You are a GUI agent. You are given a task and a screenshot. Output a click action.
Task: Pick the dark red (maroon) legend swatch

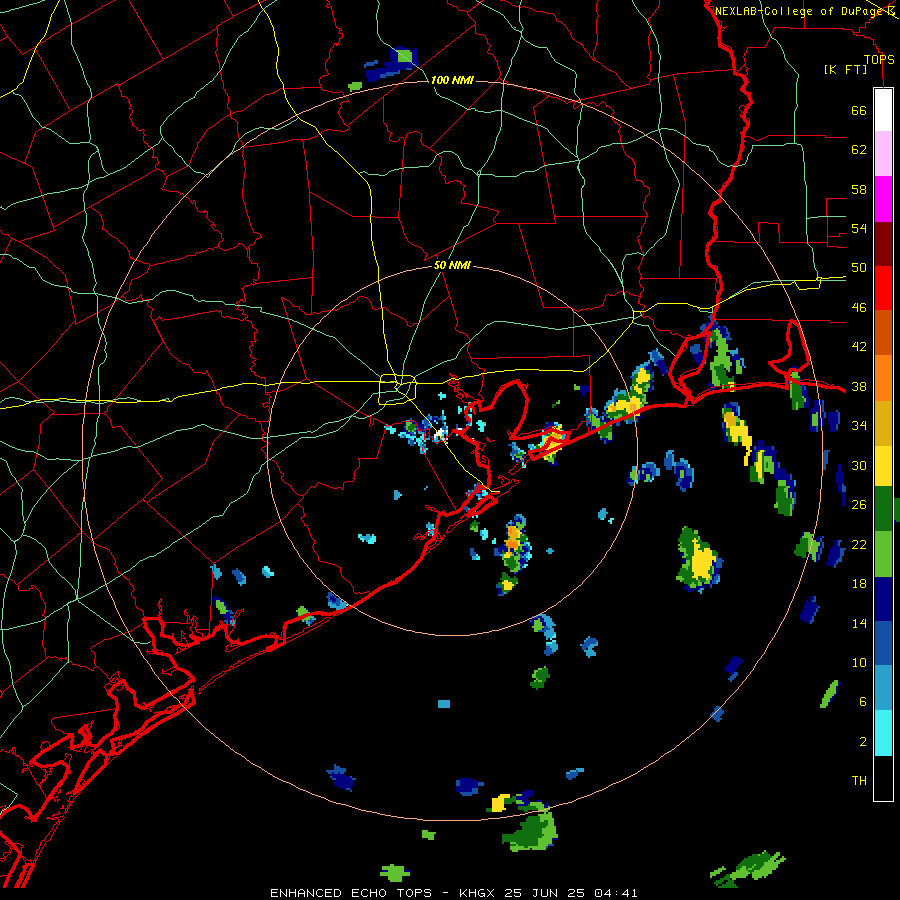[x=883, y=244]
